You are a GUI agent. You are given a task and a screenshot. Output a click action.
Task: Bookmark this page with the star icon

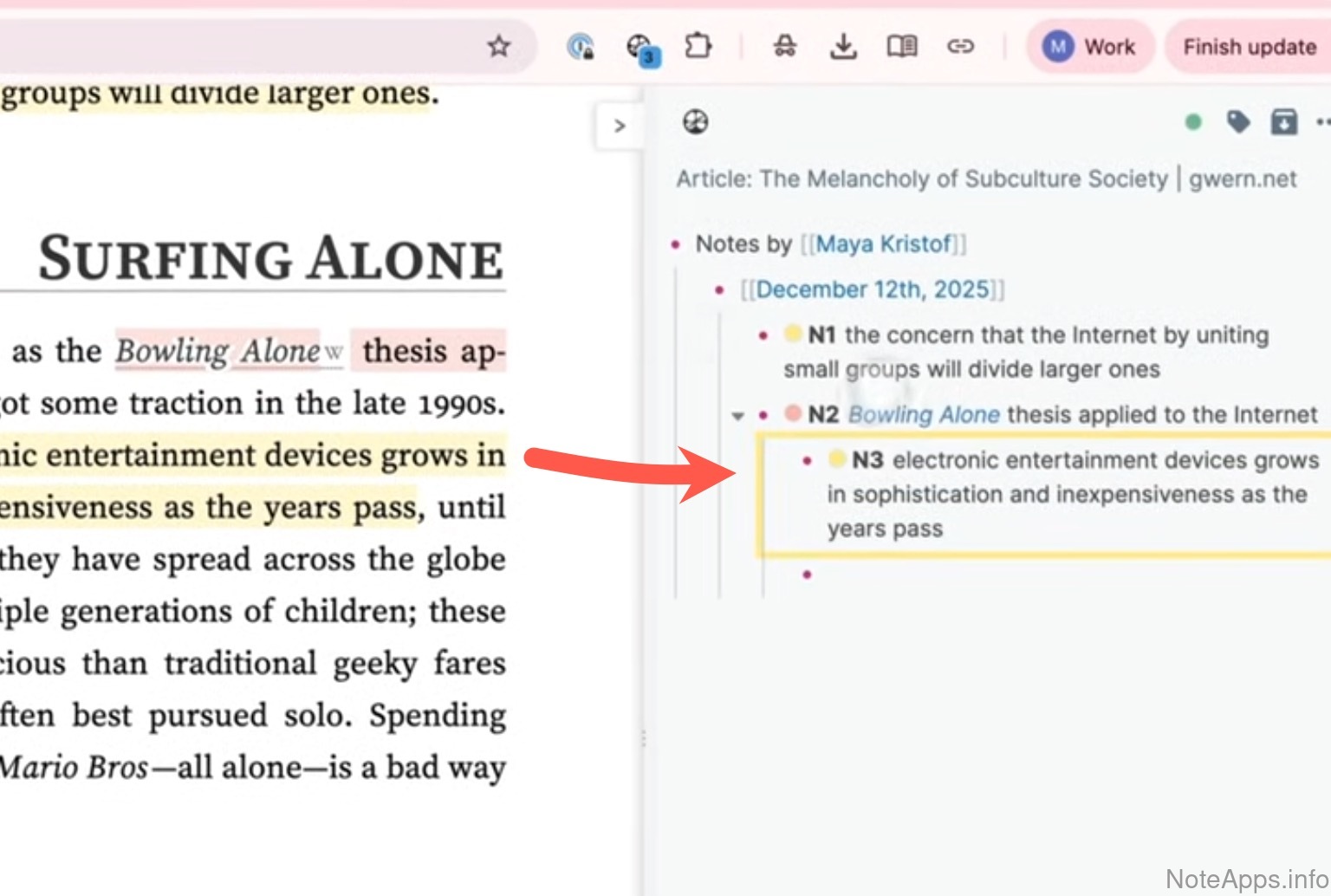pos(498,46)
